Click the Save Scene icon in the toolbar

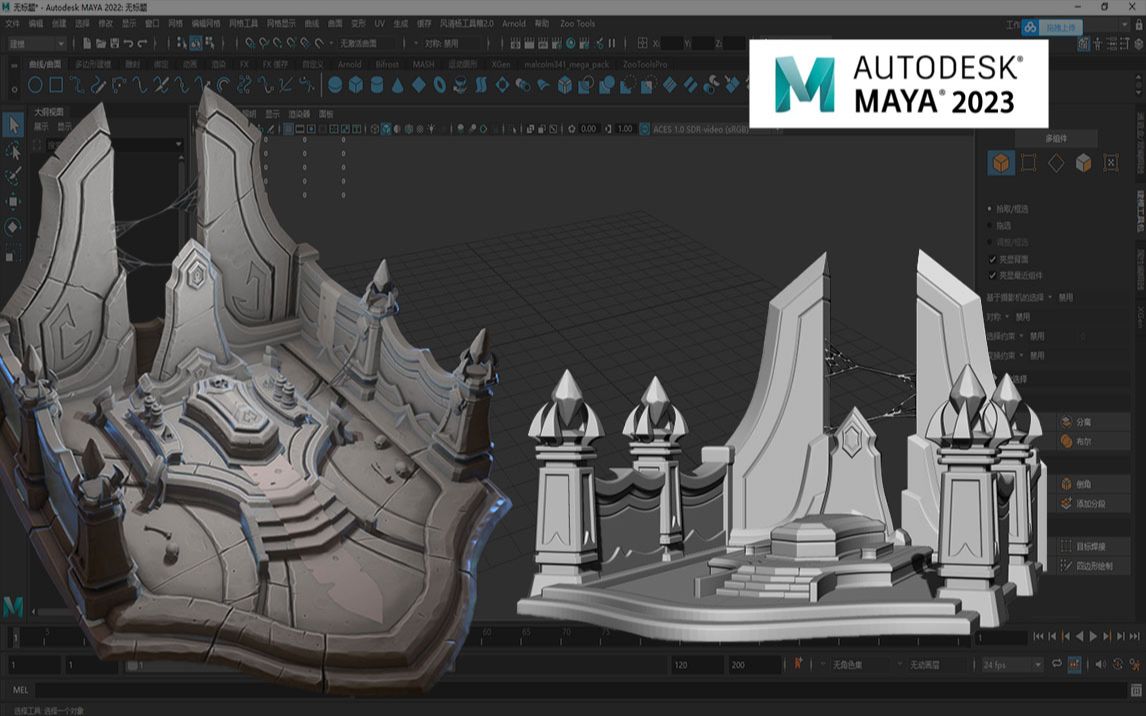point(114,42)
